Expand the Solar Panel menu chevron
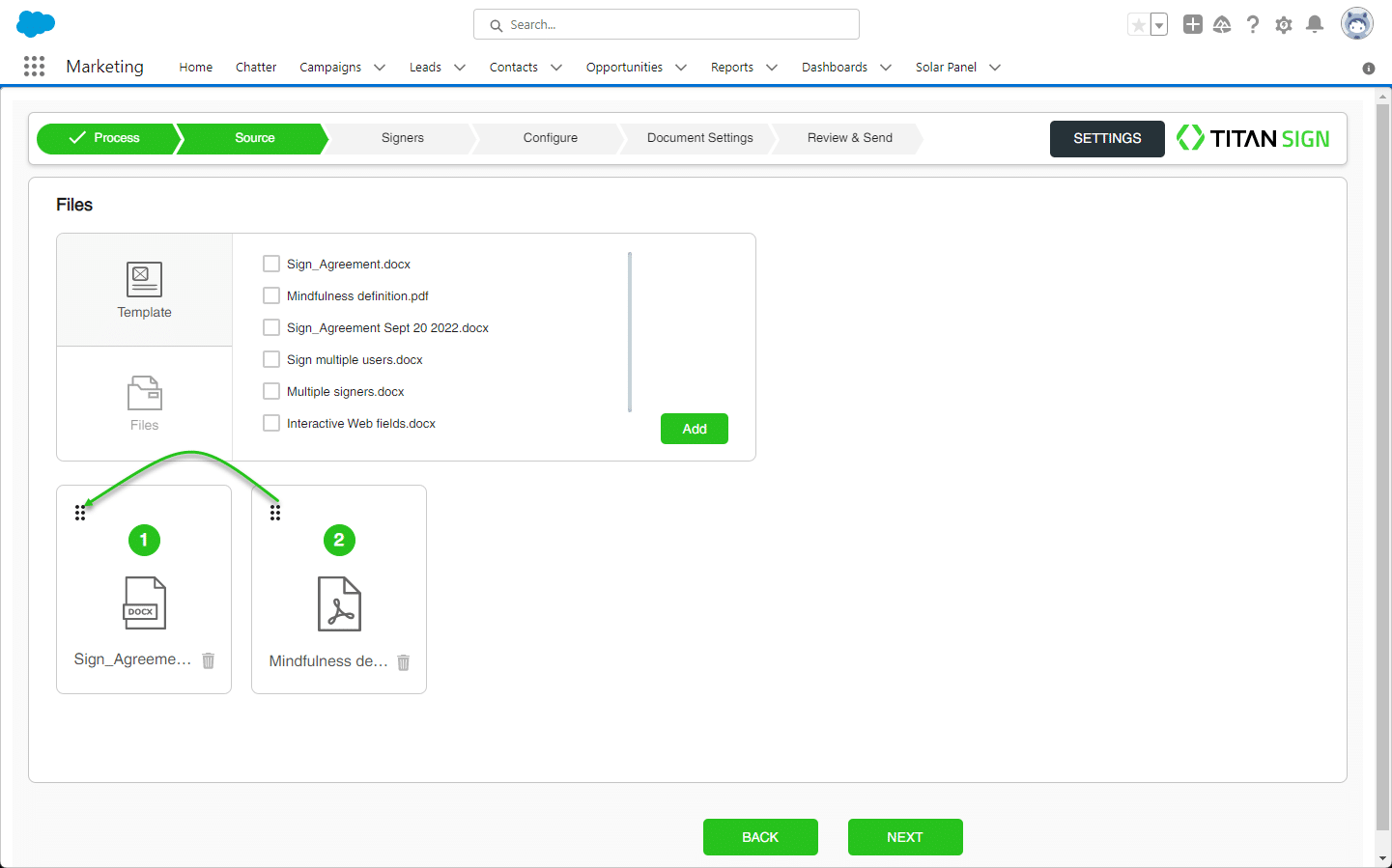Screen dimensions: 1392x868 click(x=995, y=68)
